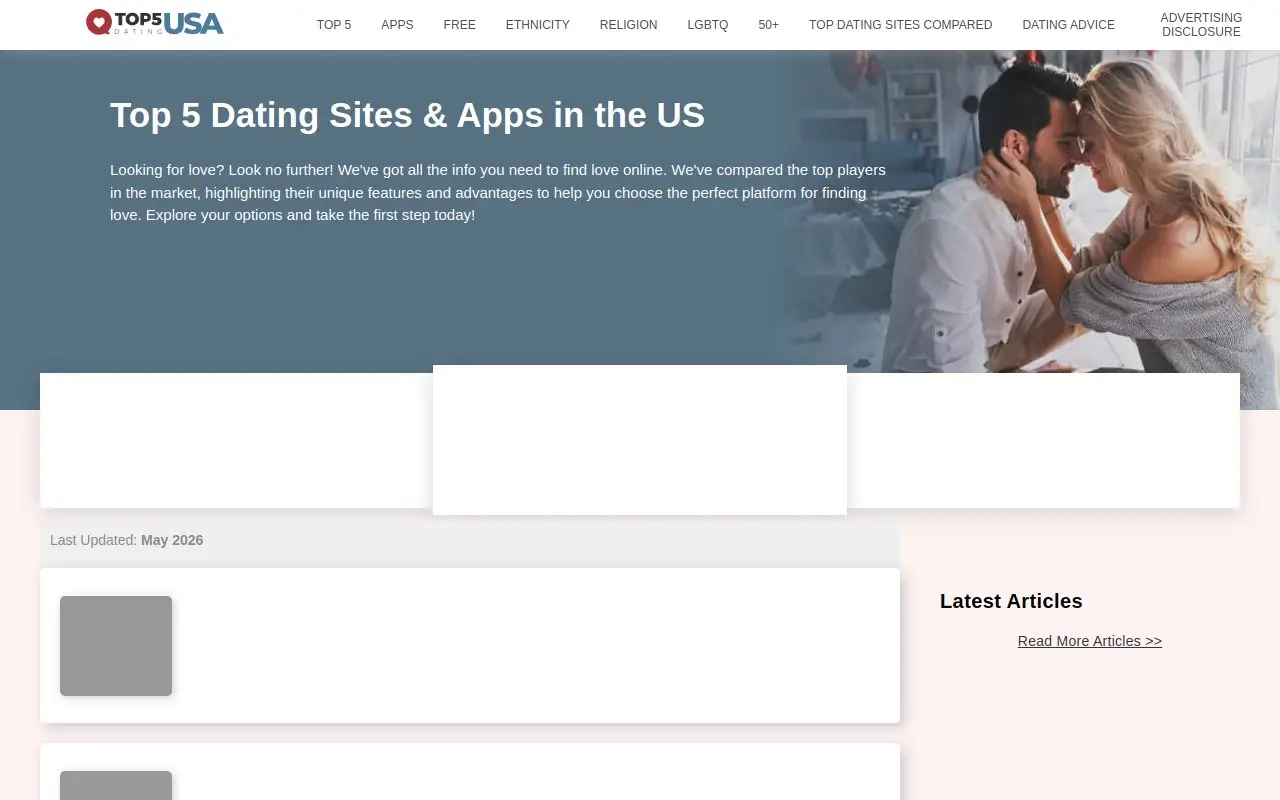Open the 50+ dating category
The image size is (1280, 800).
769,25
